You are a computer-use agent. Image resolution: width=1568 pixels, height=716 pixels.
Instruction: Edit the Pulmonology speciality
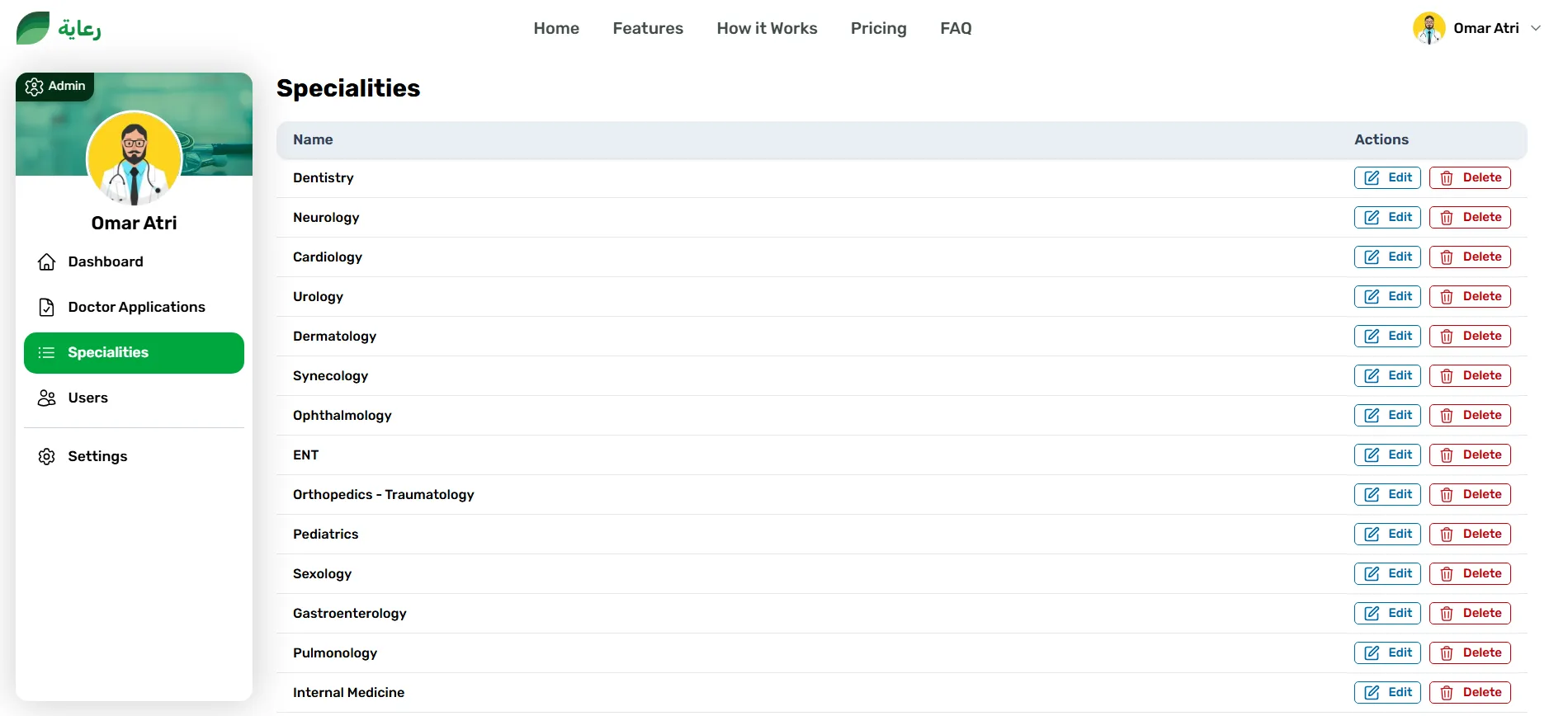click(1387, 653)
